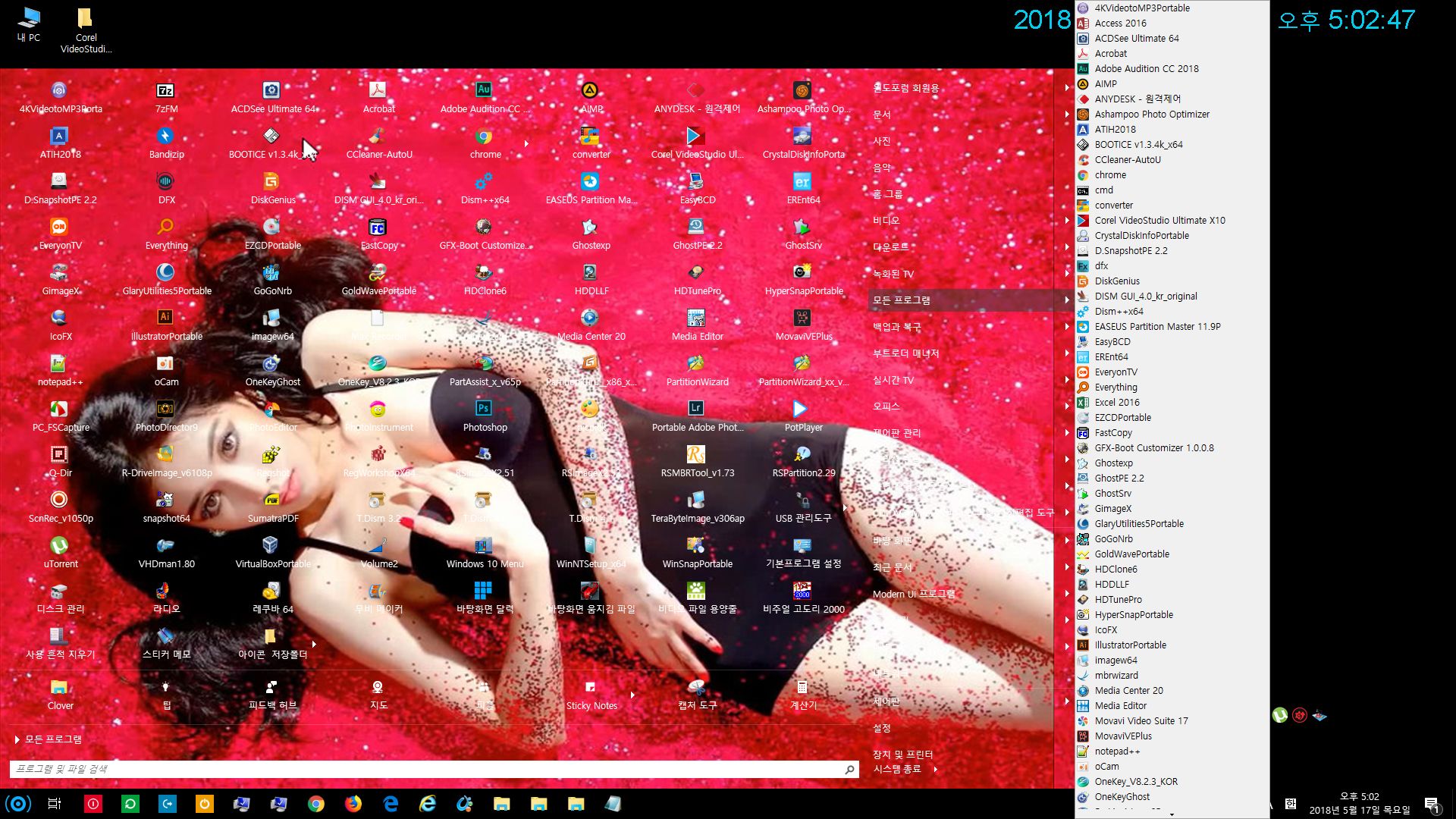Launch PotPlayer icon
This screenshot has width=1456, height=819.
click(803, 416)
